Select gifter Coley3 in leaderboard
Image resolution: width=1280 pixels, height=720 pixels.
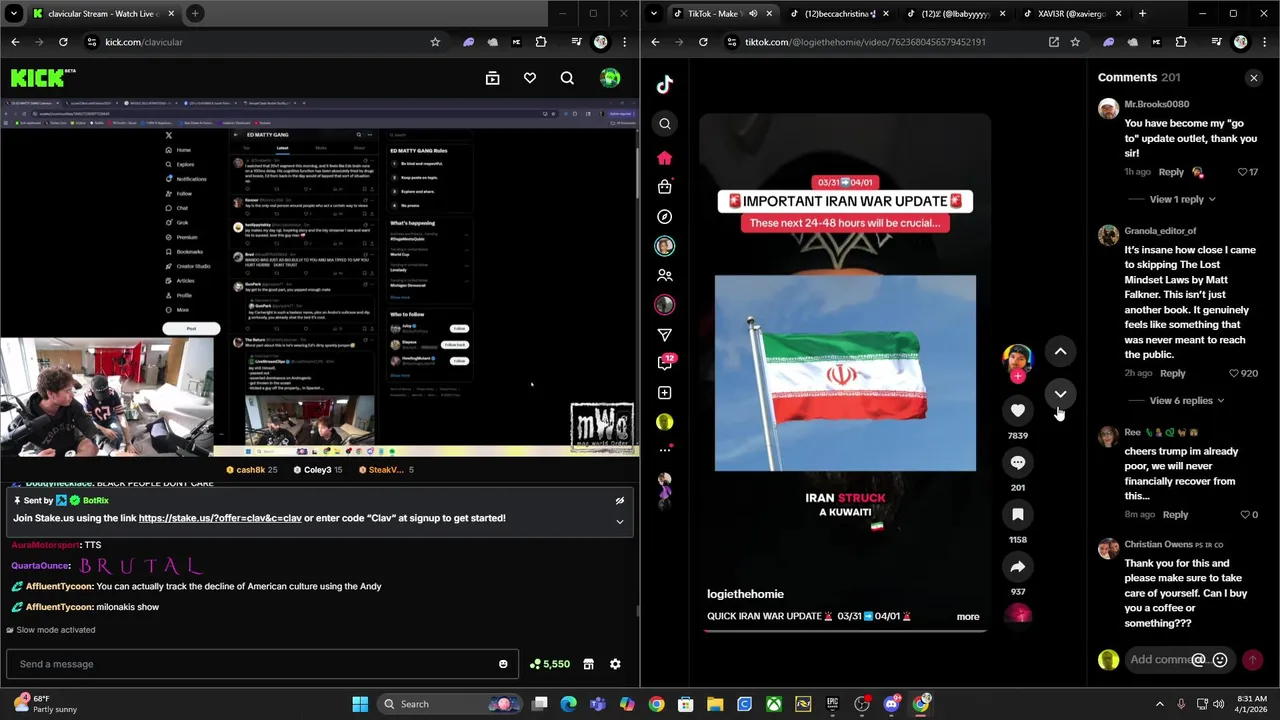(x=318, y=470)
